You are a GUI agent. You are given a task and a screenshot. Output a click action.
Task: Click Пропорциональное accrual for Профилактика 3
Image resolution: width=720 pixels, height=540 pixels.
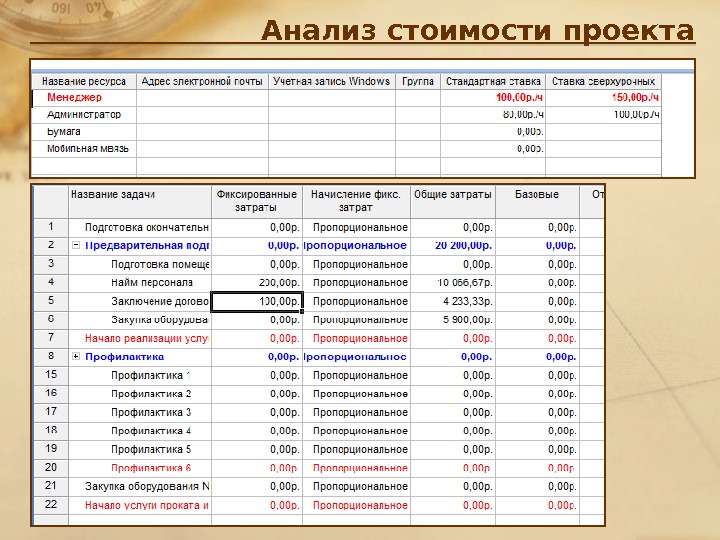pyautogui.click(x=356, y=412)
